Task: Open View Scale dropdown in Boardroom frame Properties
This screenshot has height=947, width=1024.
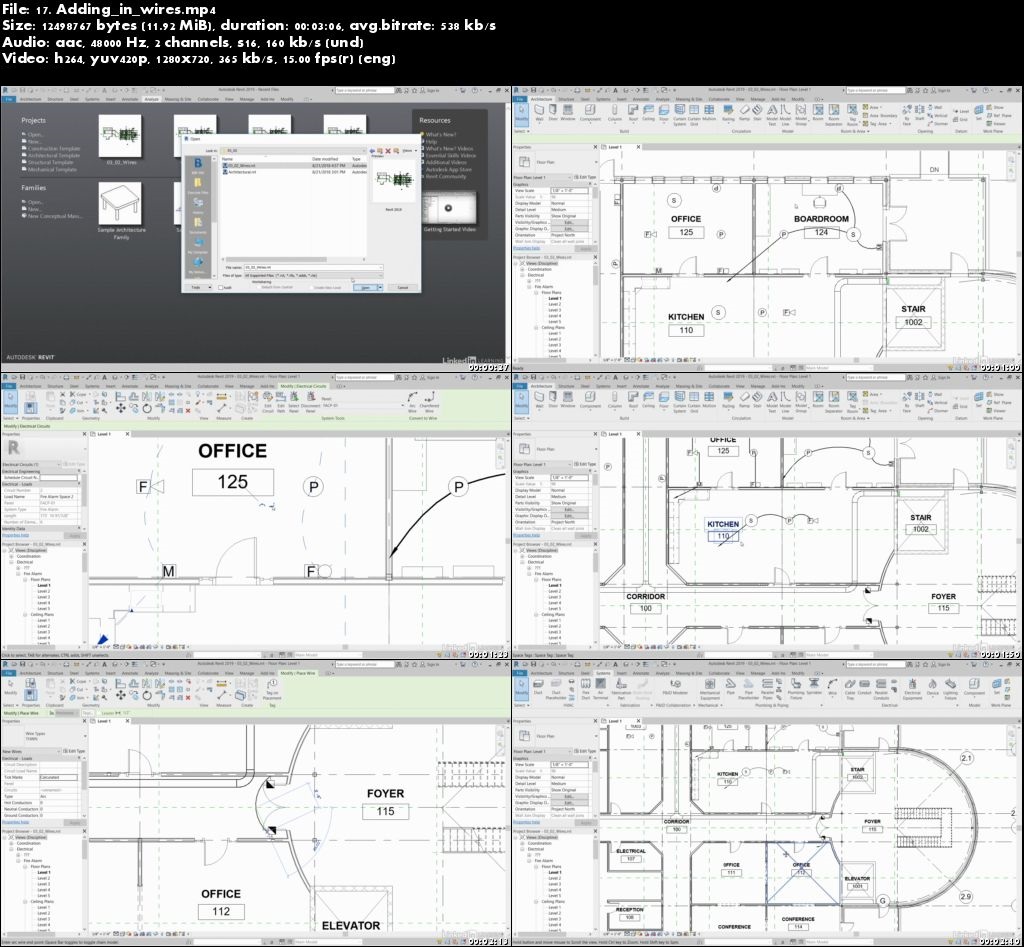Action: coord(570,191)
